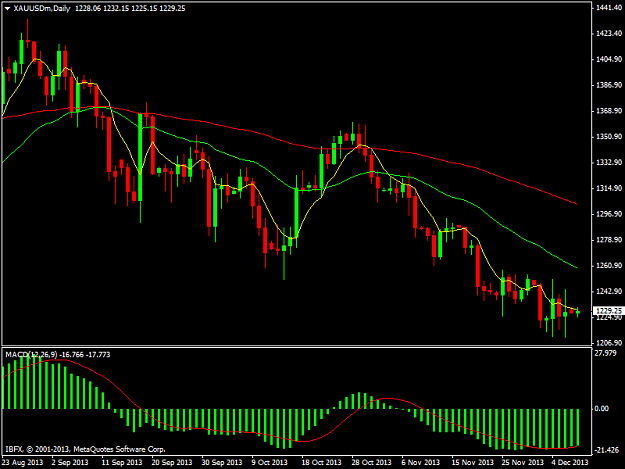Open the chart menu triangle beside XAUUSDm
The height and width of the screenshot is (469, 625).
(x=7, y=8)
